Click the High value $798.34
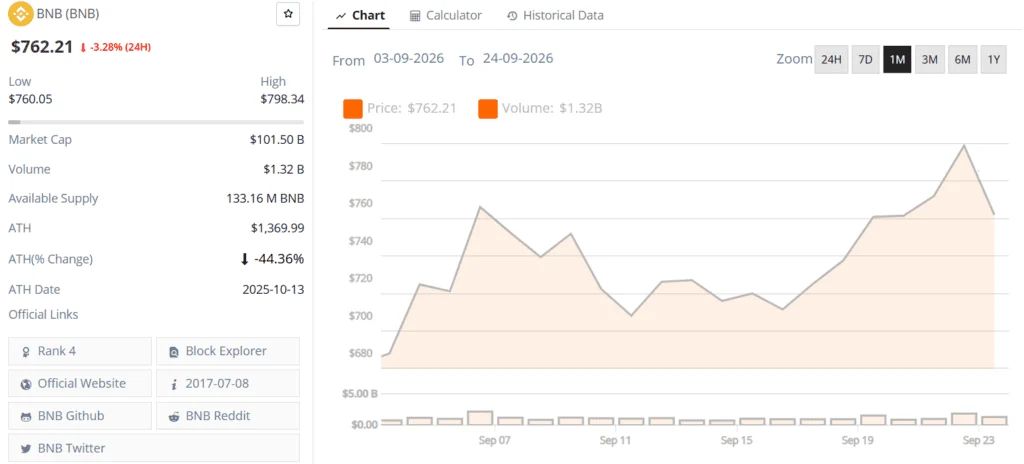Viewport: 1024px width, 464px height. [x=282, y=99]
